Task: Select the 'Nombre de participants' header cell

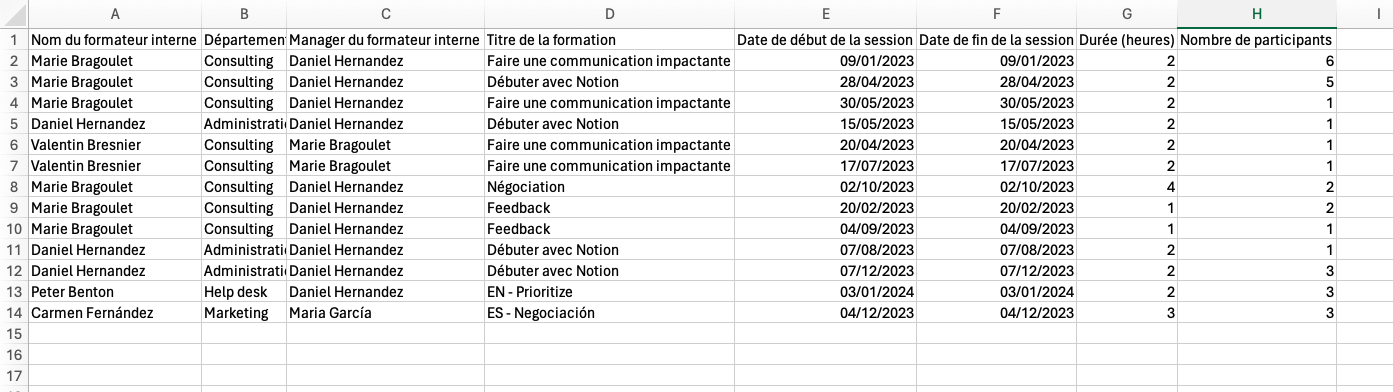Action: (1257, 40)
